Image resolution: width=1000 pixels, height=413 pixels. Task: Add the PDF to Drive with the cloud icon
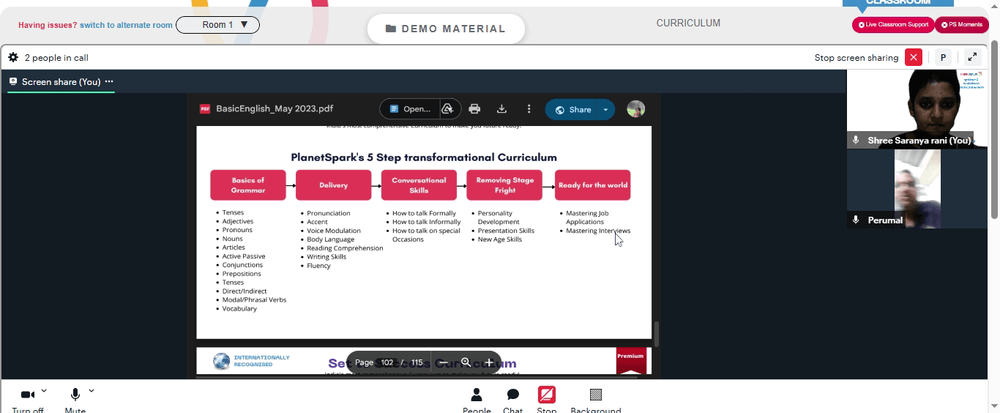tap(448, 109)
